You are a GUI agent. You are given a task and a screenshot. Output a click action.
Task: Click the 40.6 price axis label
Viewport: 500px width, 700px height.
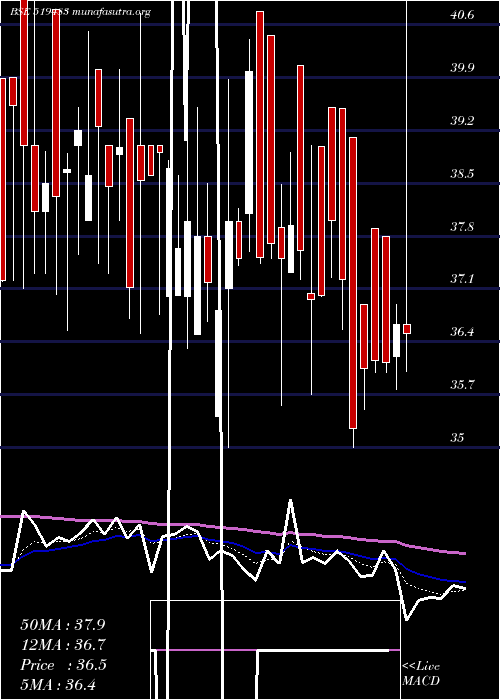click(x=462, y=15)
